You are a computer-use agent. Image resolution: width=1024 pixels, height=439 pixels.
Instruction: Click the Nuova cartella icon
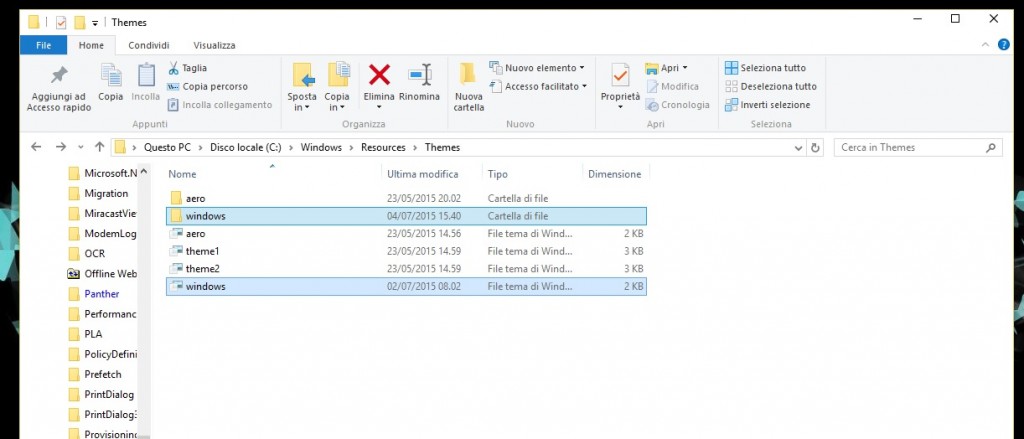[468, 75]
